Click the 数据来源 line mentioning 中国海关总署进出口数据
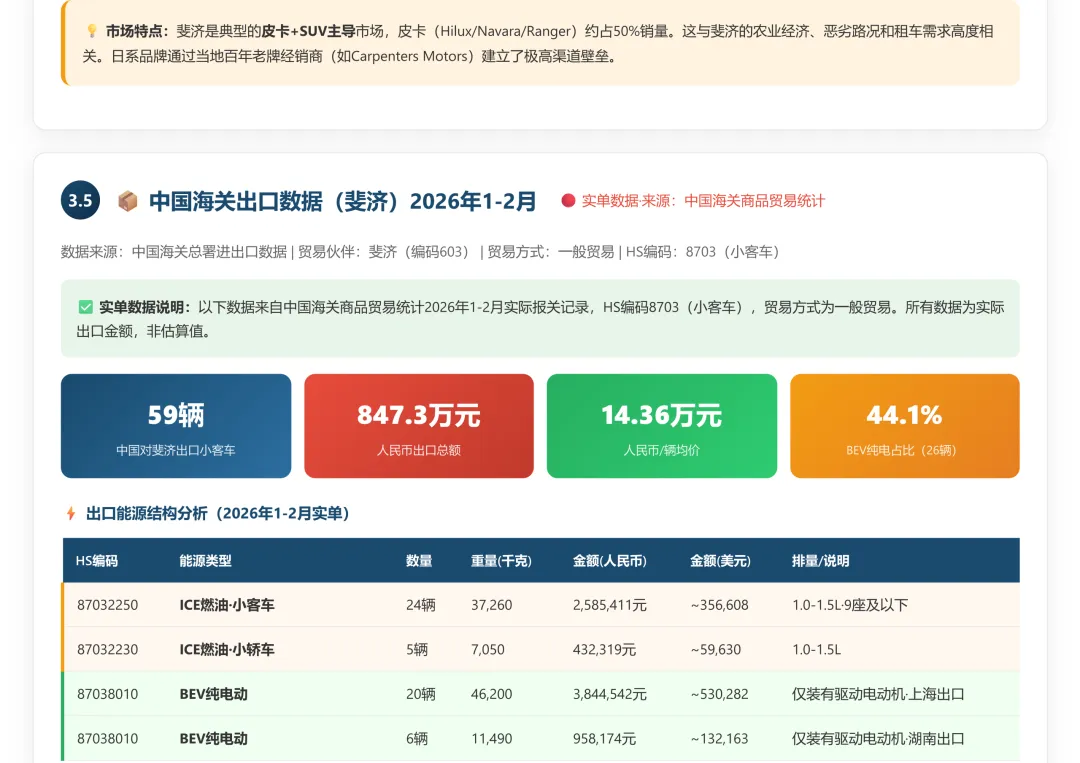This screenshot has width=1080, height=763. [420, 251]
